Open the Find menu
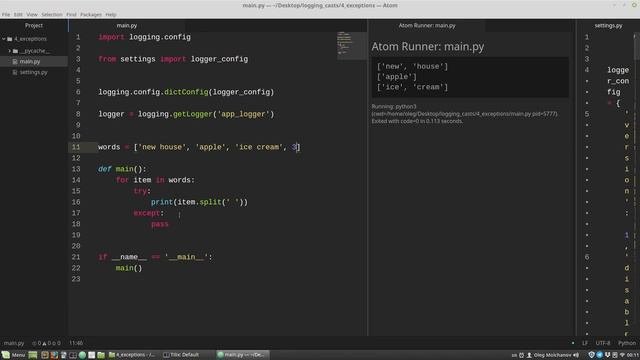 71,14
